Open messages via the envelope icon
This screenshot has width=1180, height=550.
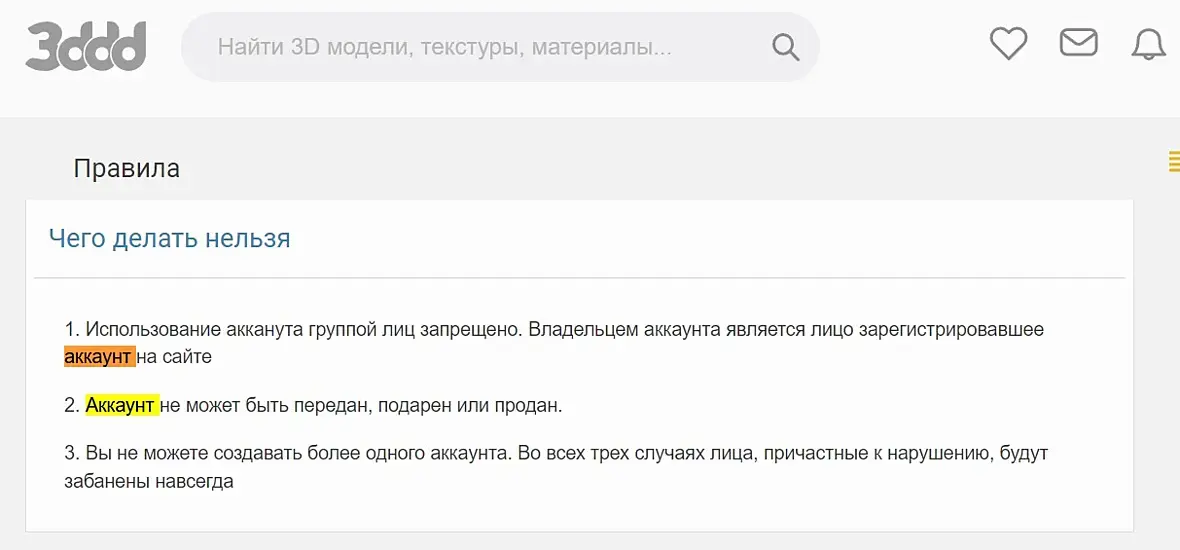[x=1078, y=43]
